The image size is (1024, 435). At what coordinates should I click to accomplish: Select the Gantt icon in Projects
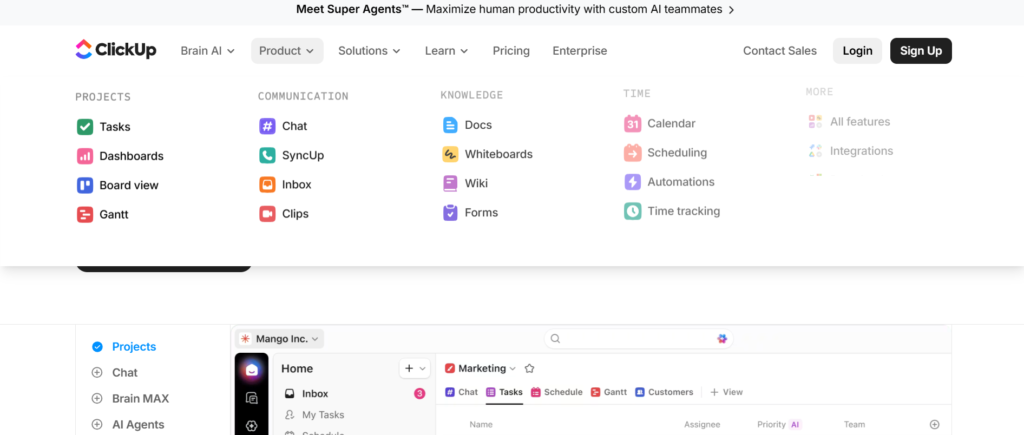[x=85, y=214]
